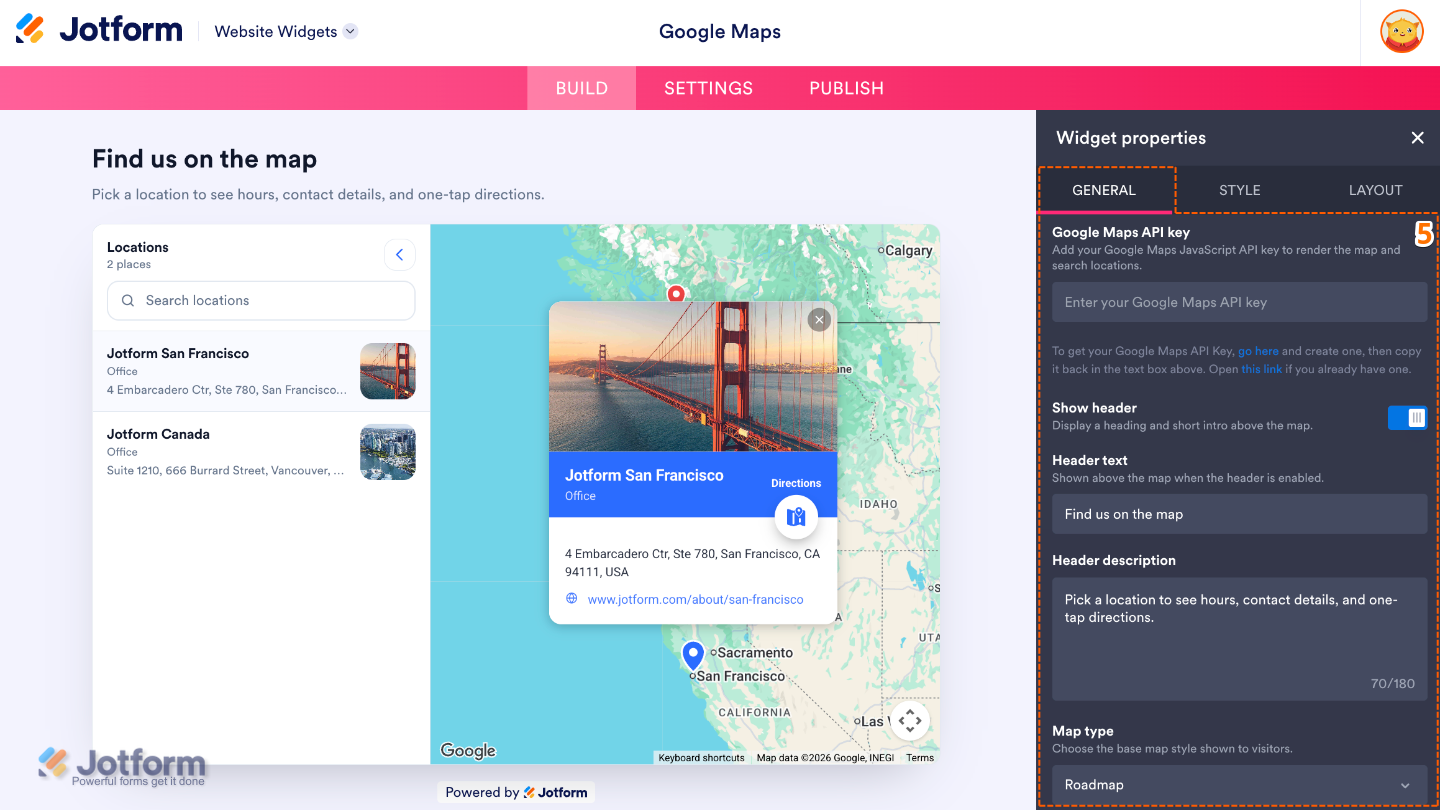This screenshot has width=1441, height=810.
Task: Open the SETTINGS tab
Action: click(708, 88)
